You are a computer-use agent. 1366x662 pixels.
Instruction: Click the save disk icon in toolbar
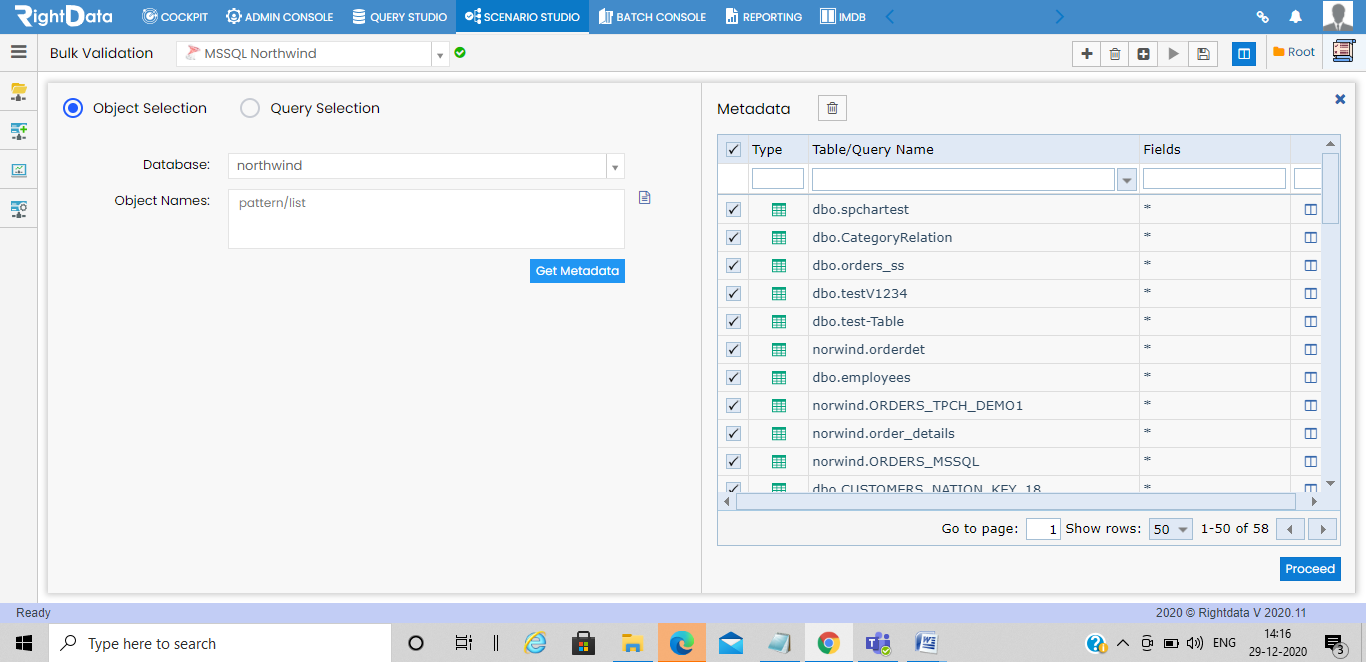coord(1203,54)
